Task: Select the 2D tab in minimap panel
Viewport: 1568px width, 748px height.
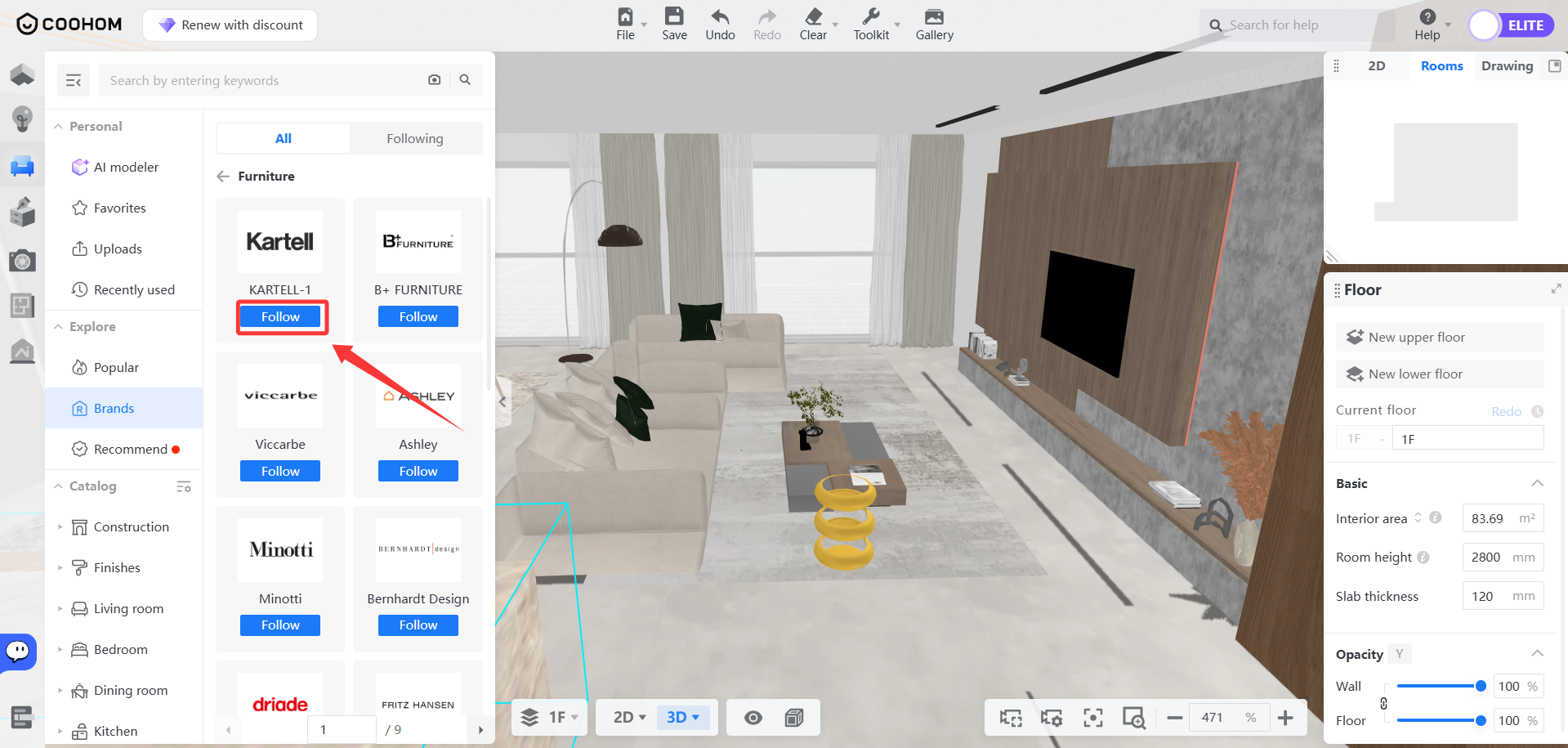Action: pyautogui.click(x=1377, y=65)
